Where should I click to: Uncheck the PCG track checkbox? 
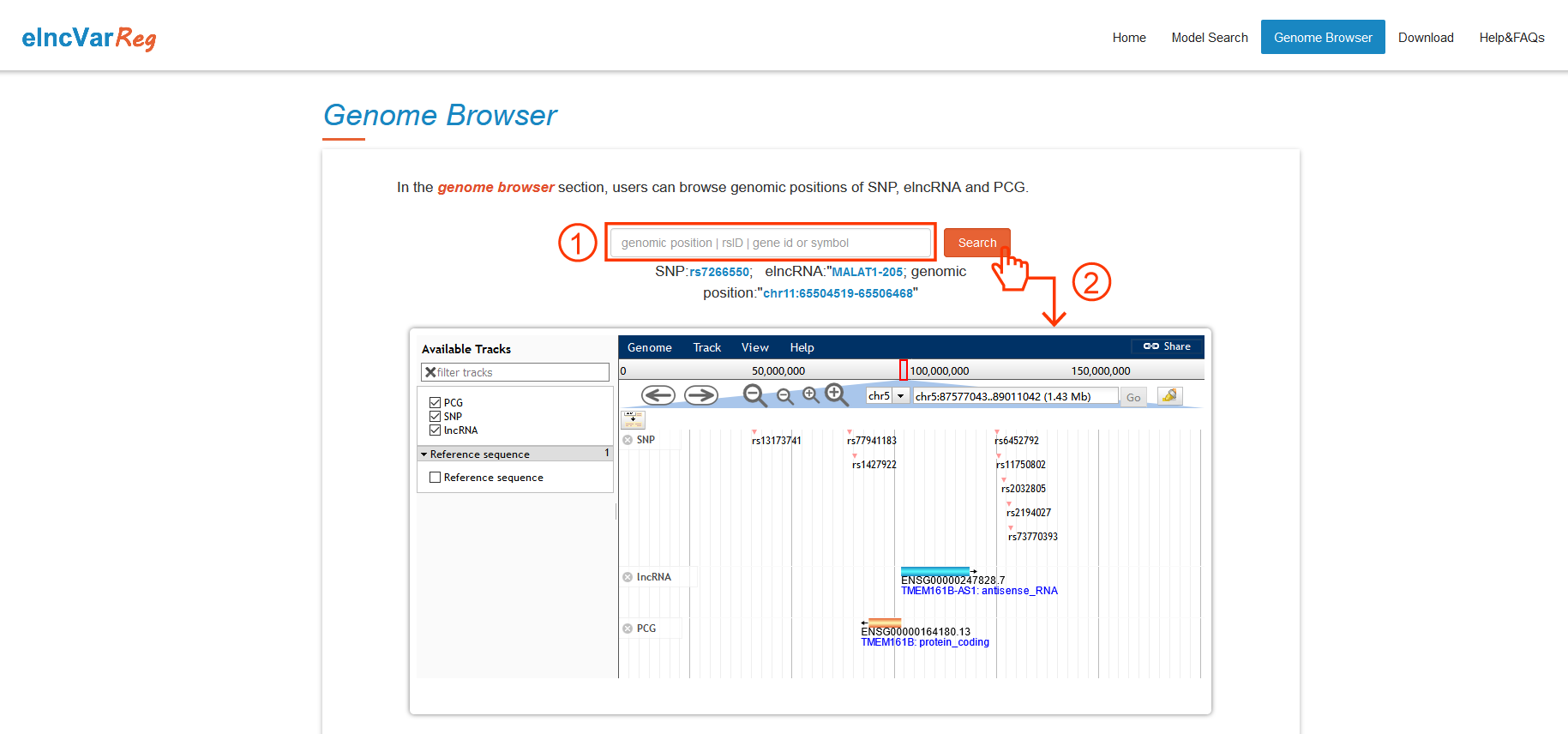[436, 403]
